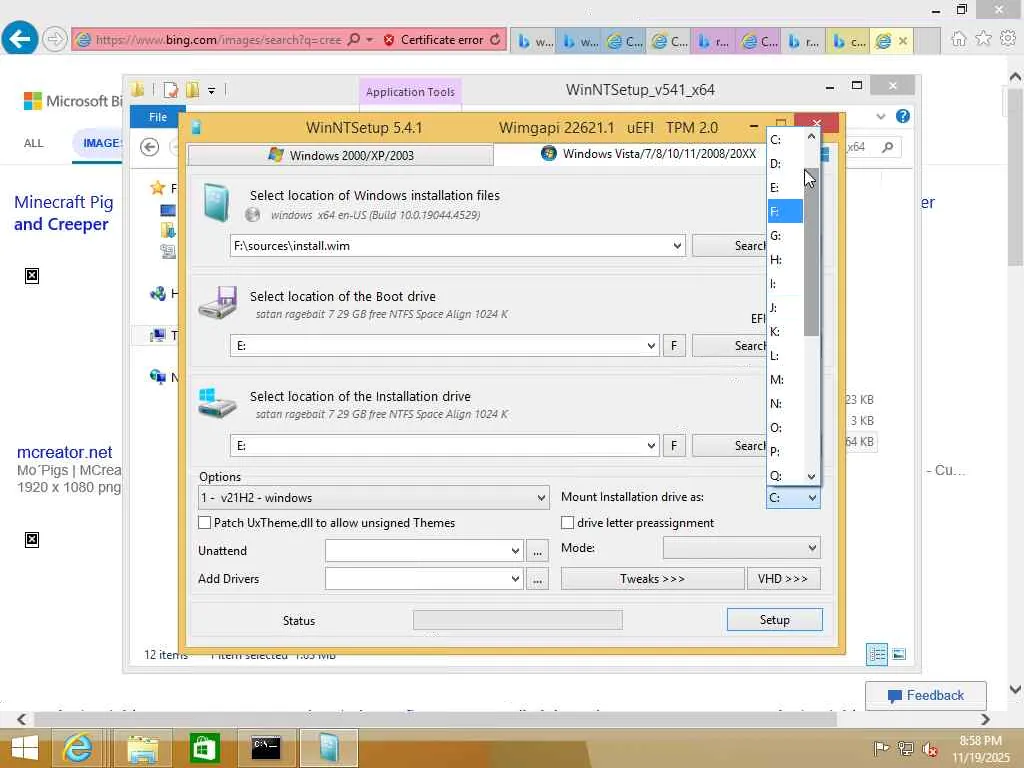
Task: Expand the Boot drive E: dropdown
Action: coord(650,346)
